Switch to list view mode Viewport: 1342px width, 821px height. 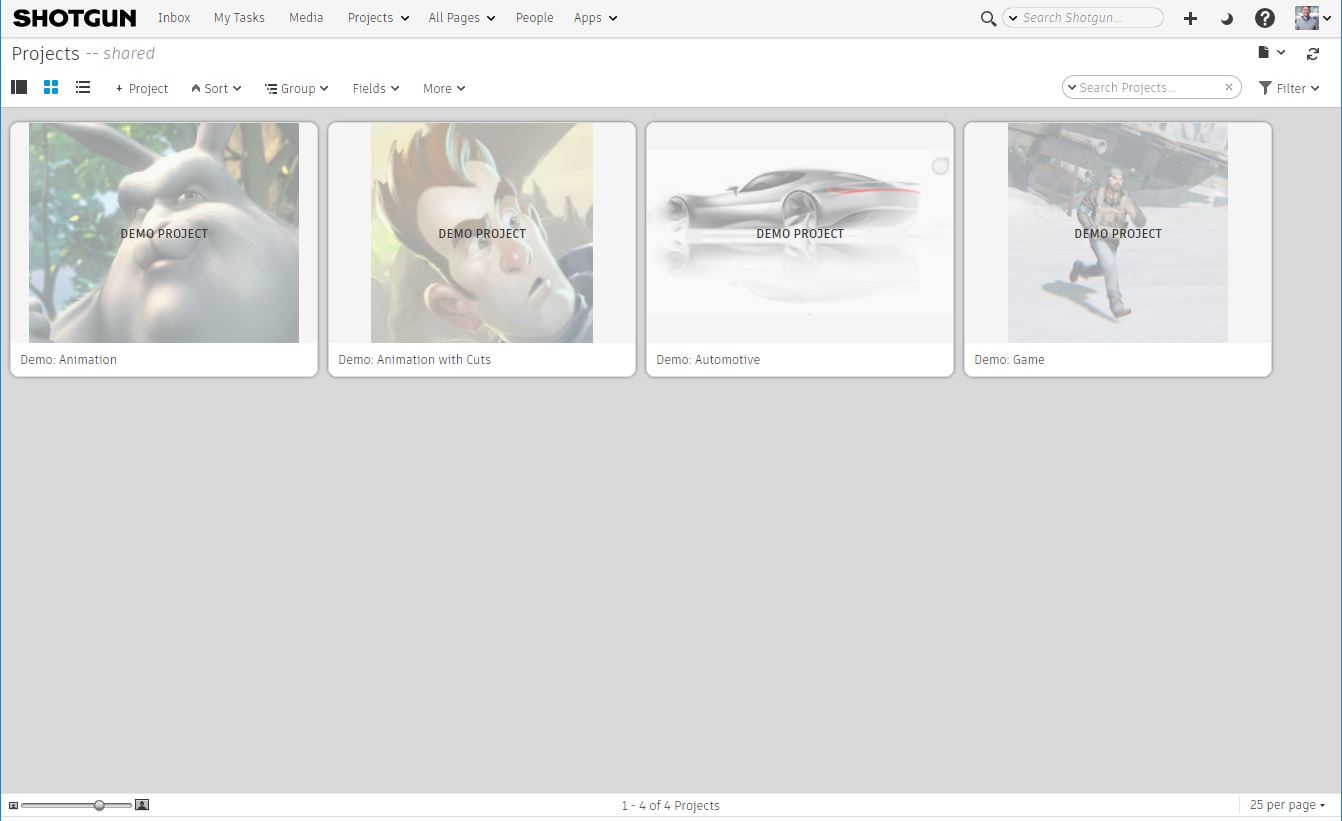pyautogui.click(x=83, y=87)
